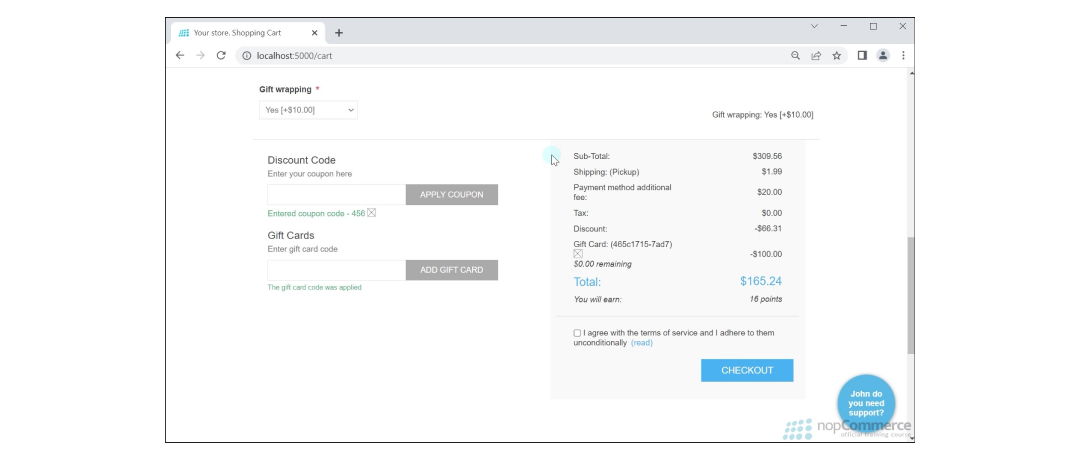1080x460 pixels.
Task: Share this page icon
Action: [816, 56]
